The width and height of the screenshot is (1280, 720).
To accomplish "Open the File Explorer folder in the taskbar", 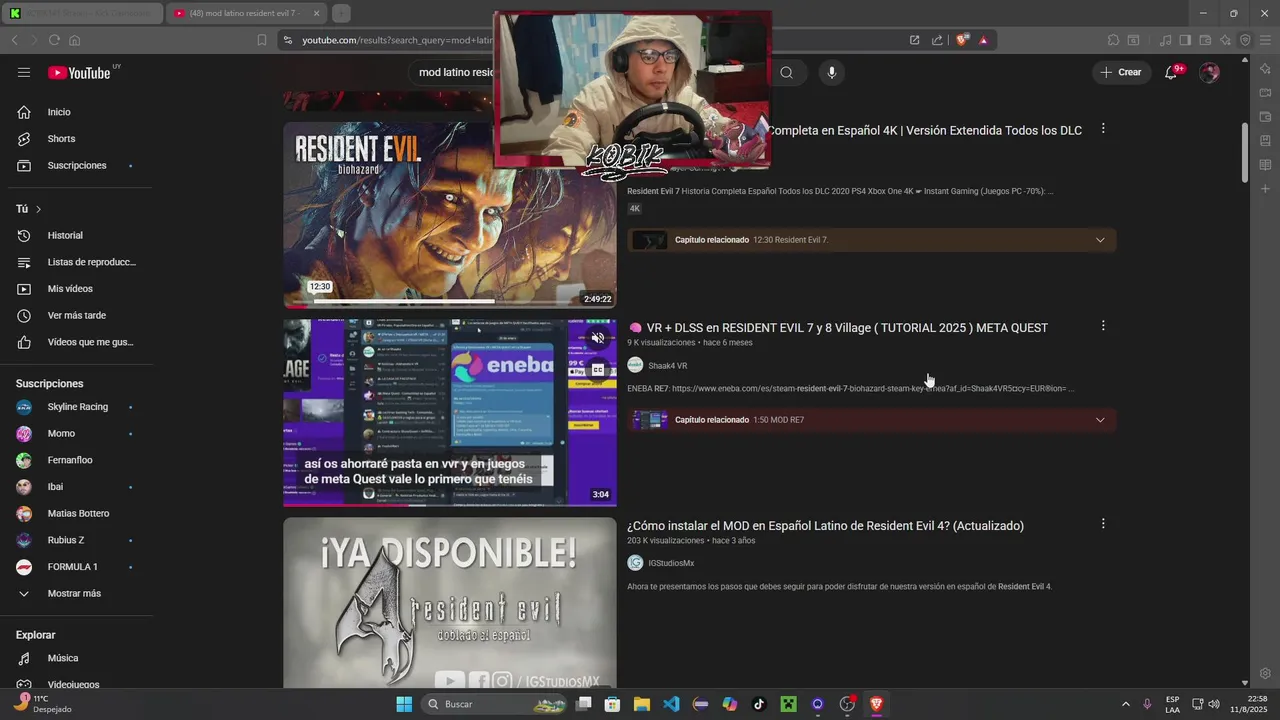I will pos(641,704).
